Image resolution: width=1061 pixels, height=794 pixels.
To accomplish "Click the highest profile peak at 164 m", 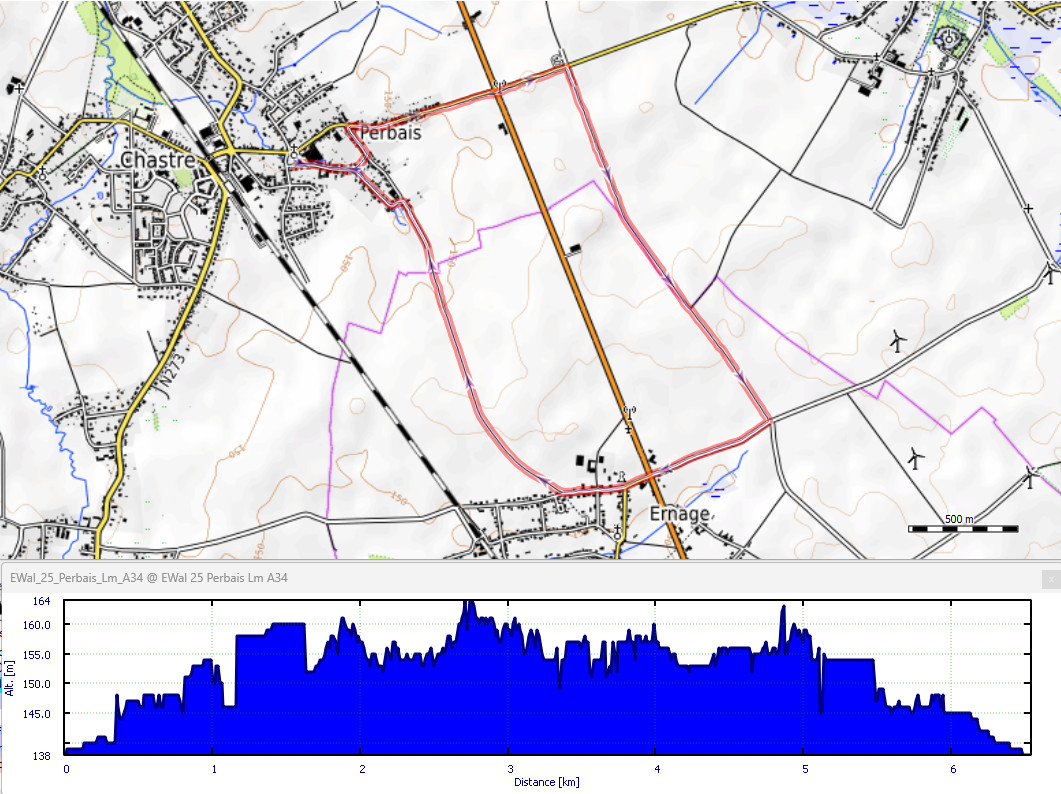I will click(x=465, y=604).
